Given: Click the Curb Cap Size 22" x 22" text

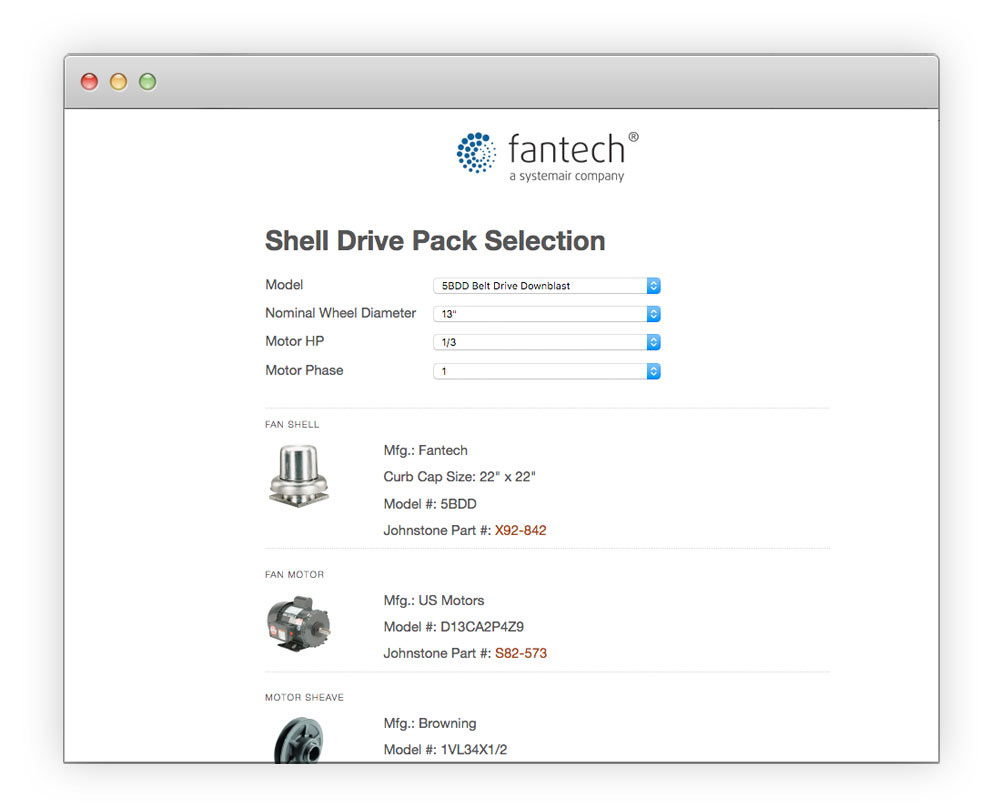Looking at the screenshot, I should (459, 477).
